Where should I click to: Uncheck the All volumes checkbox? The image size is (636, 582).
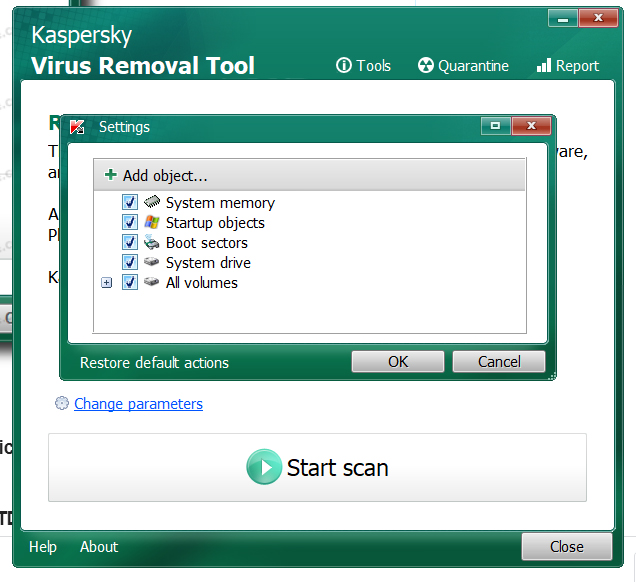pos(130,282)
